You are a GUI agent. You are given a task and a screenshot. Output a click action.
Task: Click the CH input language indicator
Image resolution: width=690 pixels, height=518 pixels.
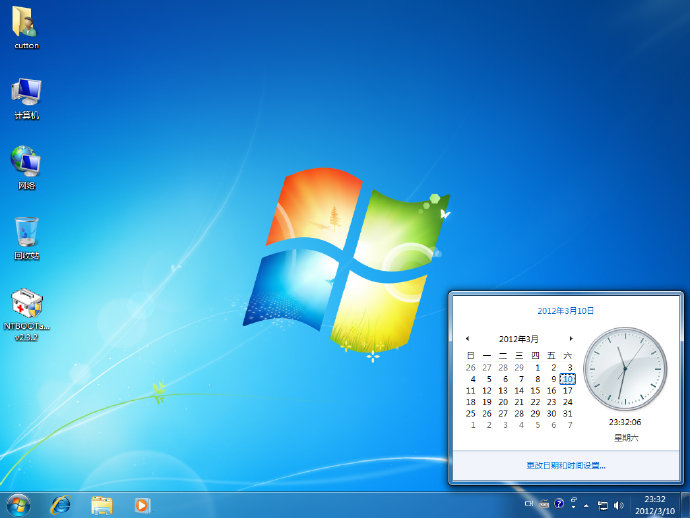(x=529, y=503)
